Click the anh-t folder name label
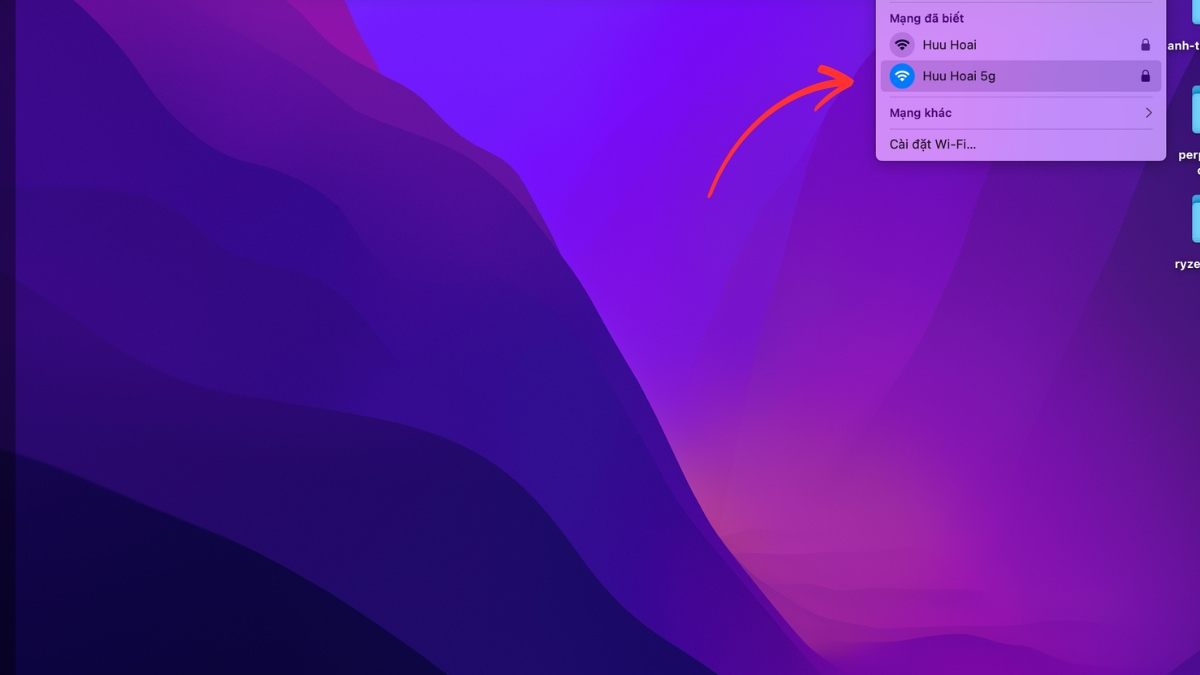1200x675 pixels. (x=1185, y=46)
